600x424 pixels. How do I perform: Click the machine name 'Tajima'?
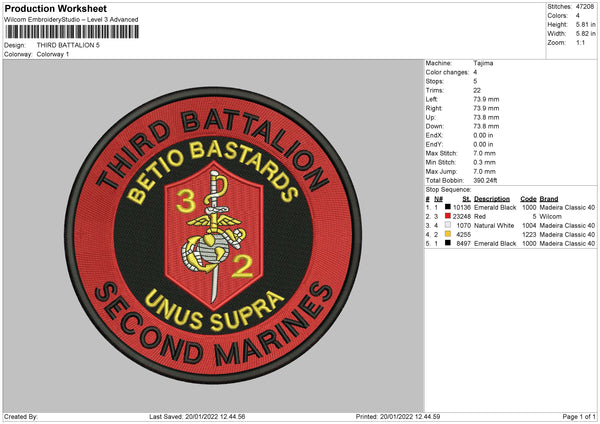click(x=483, y=63)
